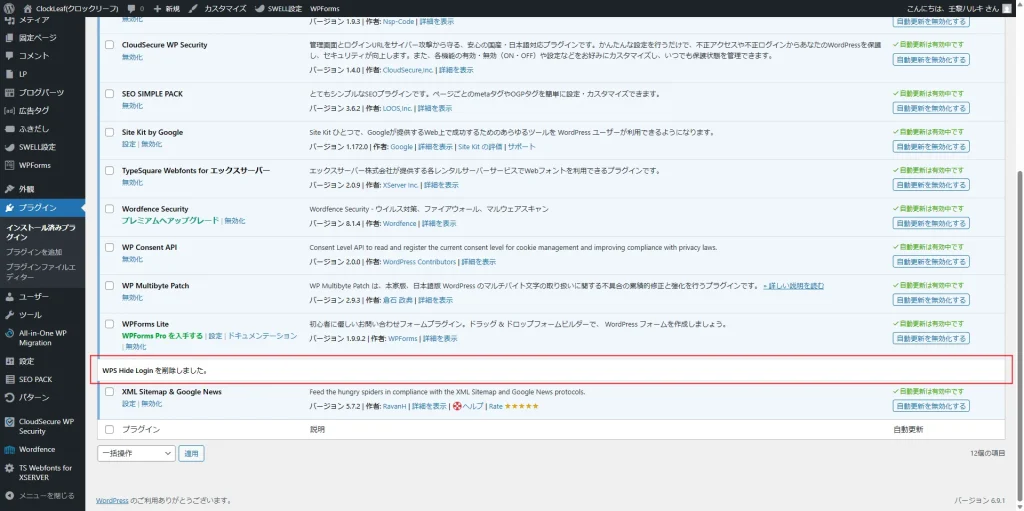Tick the Wordfence Security plugin checkbox
This screenshot has height=511, width=1024.
point(109,209)
